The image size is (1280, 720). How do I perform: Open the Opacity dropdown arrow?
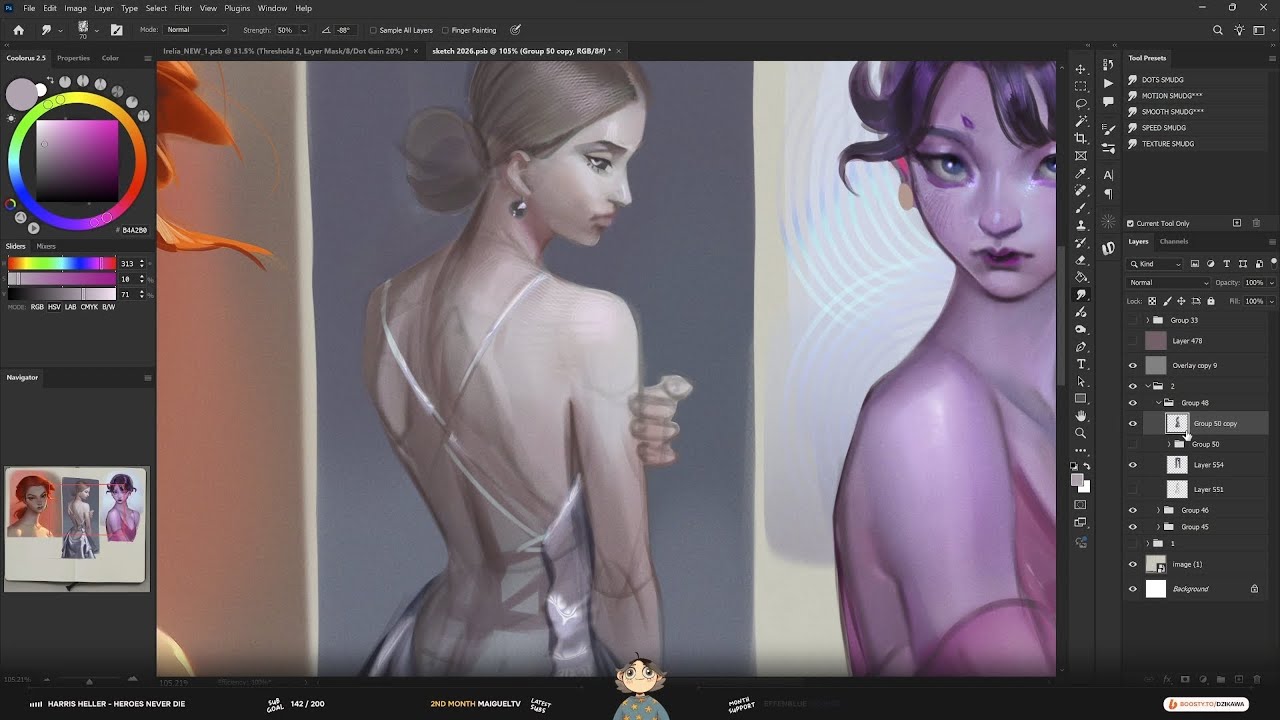pyautogui.click(x=1271, y=283)
